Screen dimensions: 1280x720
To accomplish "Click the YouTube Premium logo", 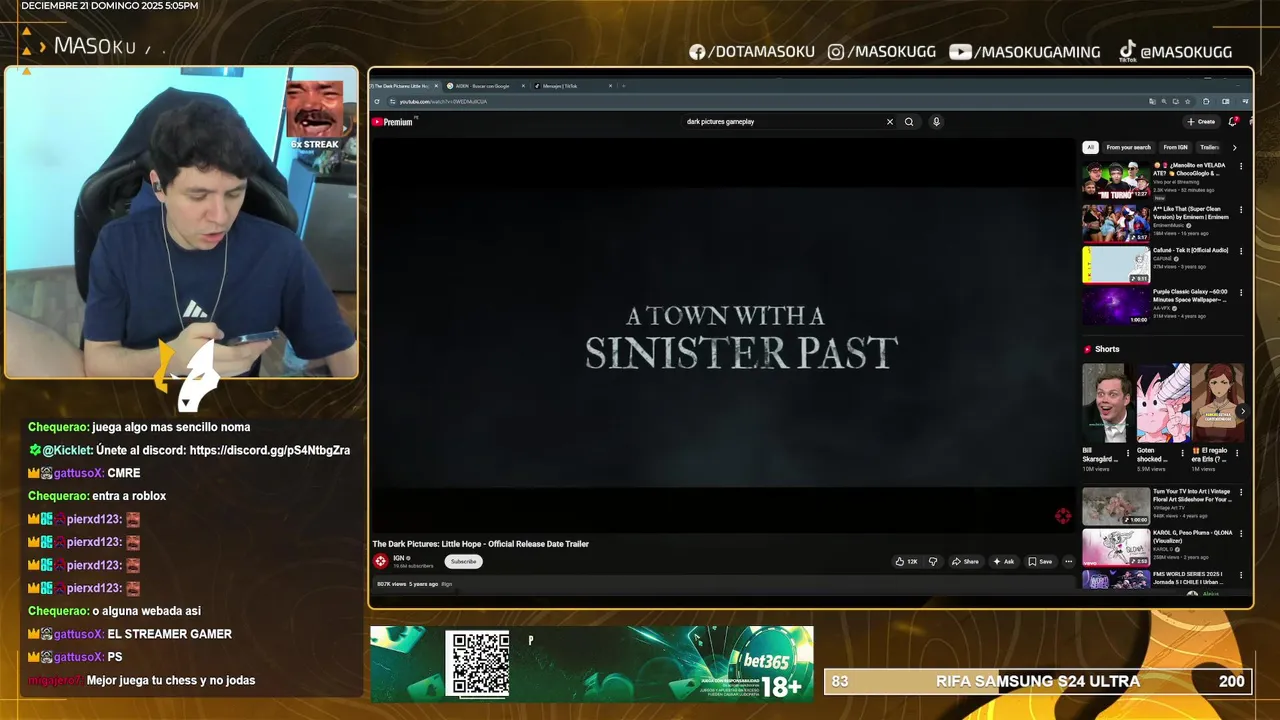I will 392,122.
